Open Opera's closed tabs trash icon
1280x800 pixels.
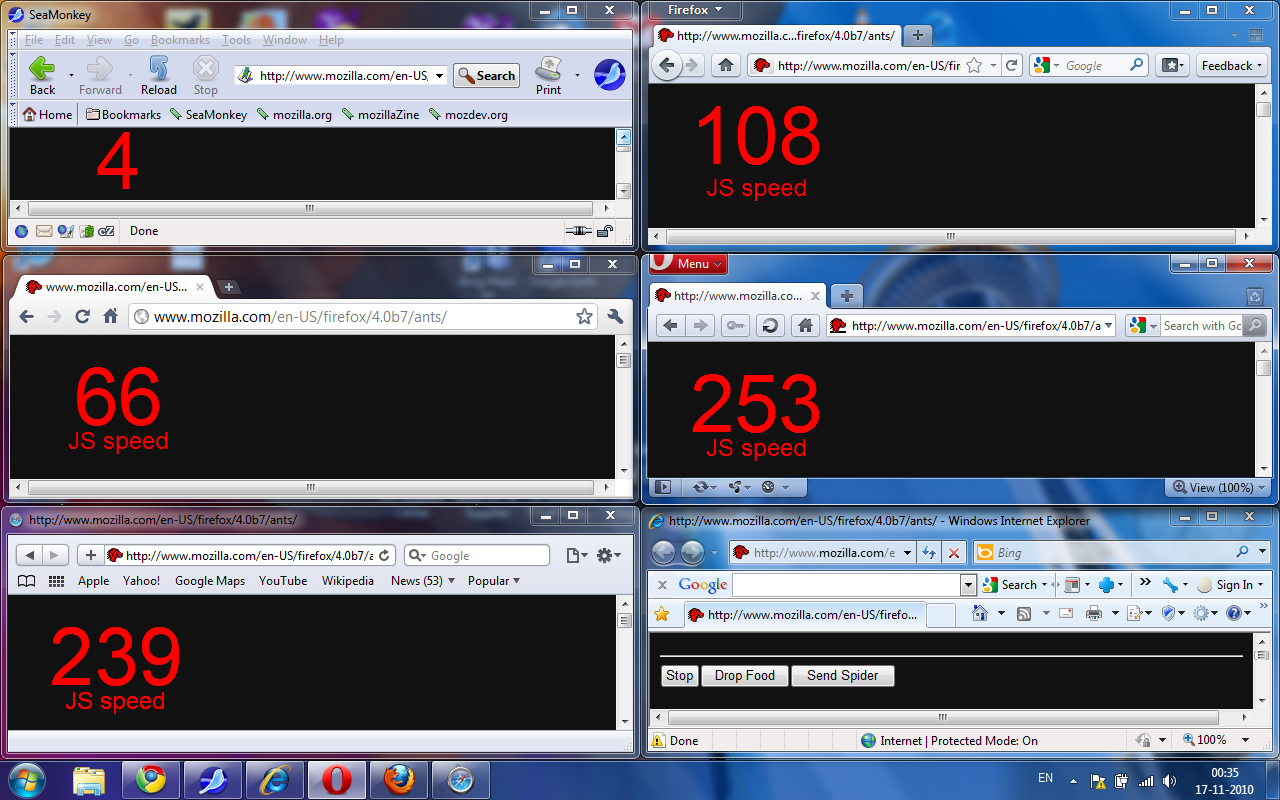1255,296
